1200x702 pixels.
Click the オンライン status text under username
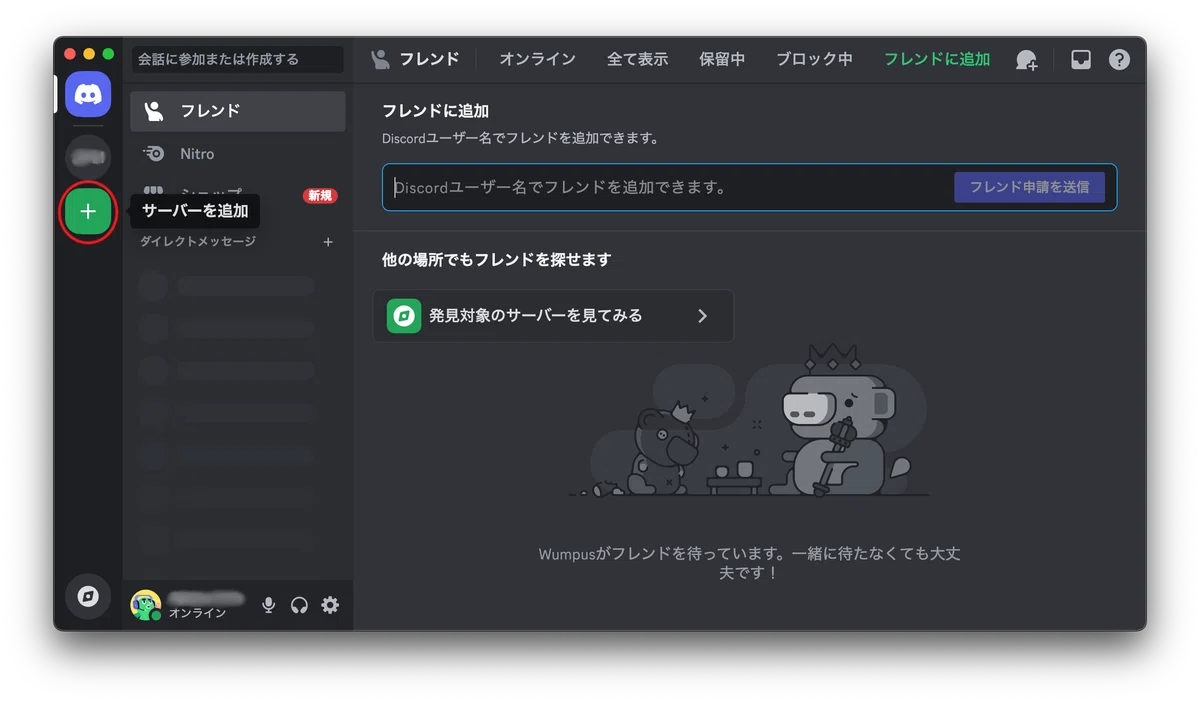point(197,613)
